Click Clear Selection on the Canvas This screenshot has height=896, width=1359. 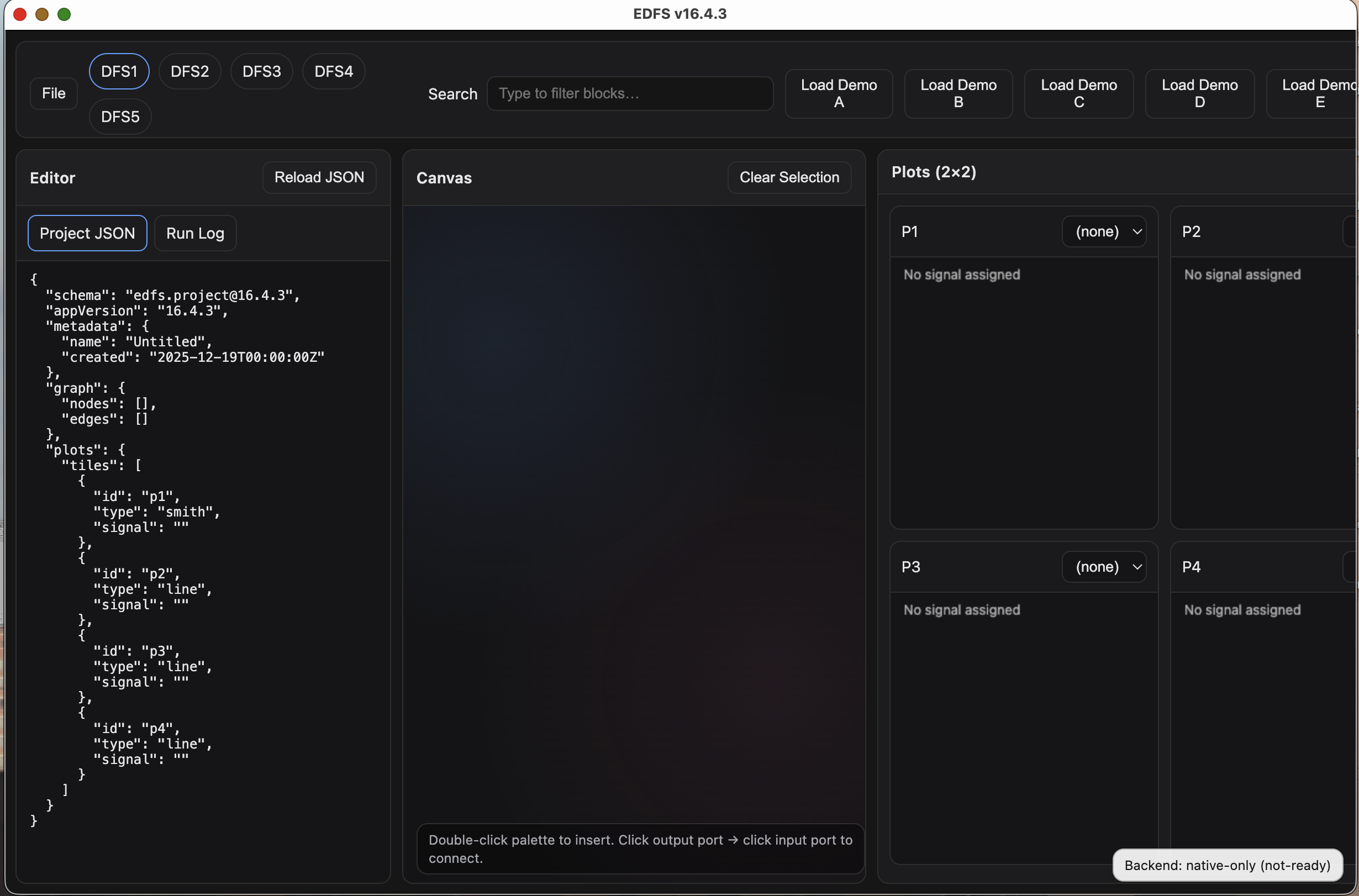click(789, 177)
